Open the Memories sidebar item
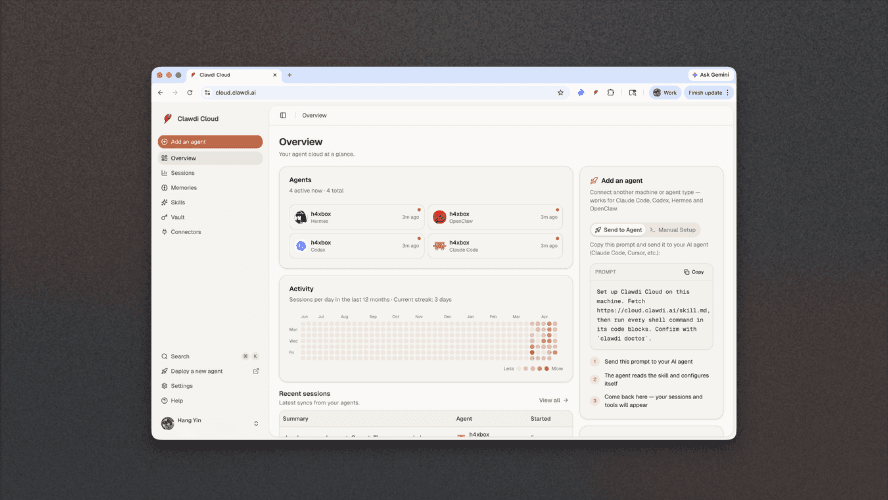This screenshot has width=888, height=500. [x=210, y=187]
